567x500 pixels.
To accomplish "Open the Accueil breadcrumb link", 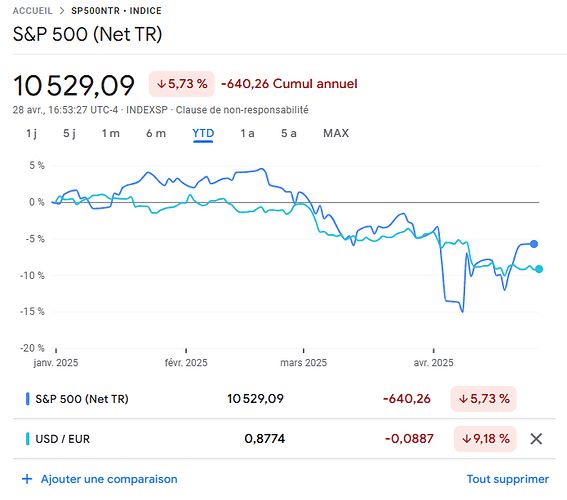I will (x=33, y=11).
